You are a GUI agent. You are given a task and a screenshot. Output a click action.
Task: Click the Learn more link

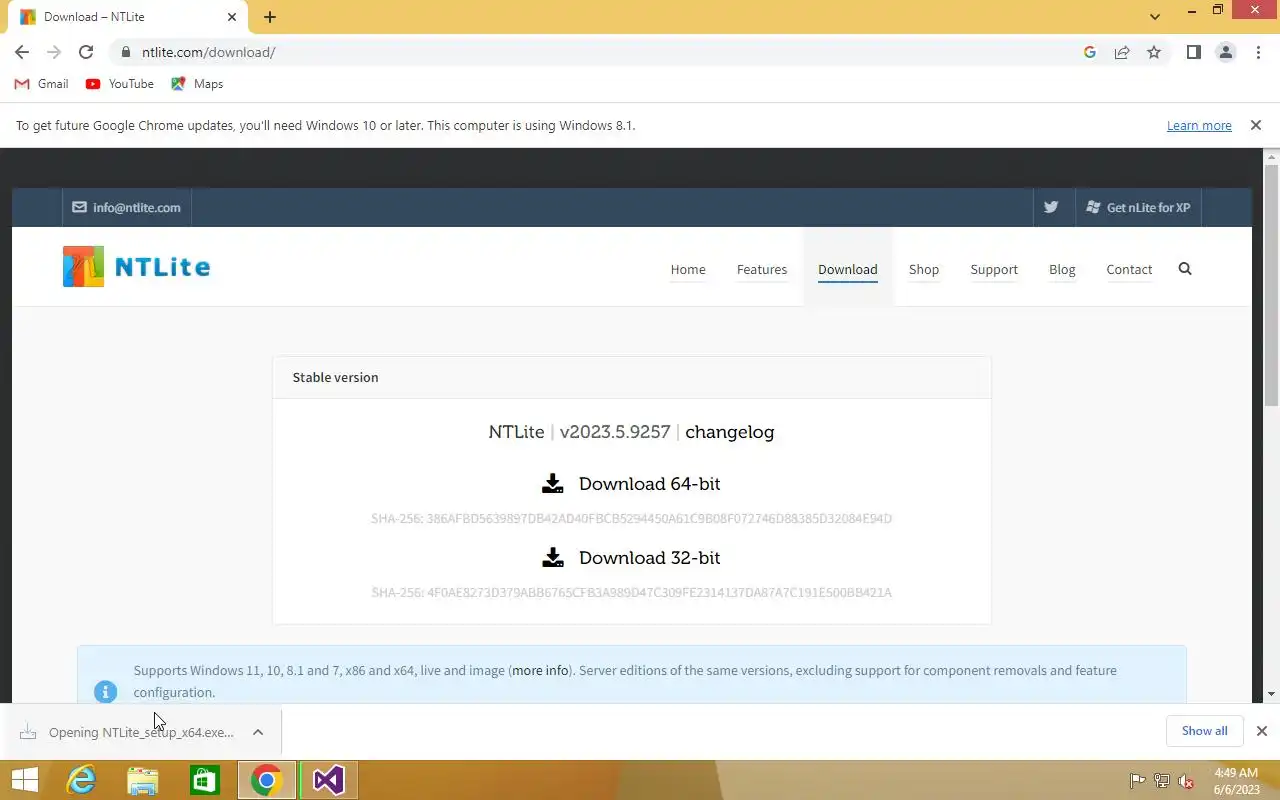pos(1199,126)
